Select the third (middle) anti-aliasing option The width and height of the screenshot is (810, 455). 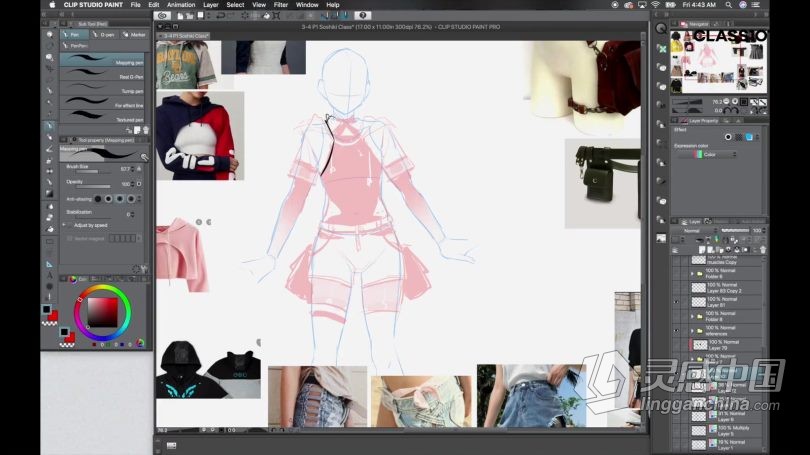click(120, 199)
